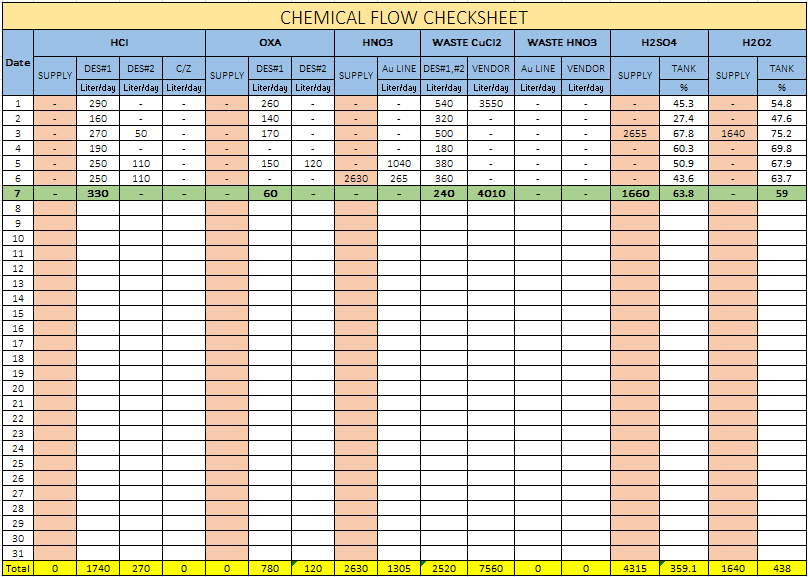Click the total value 1740
Image resolution: width=808 pixels, height=577 pixels.
pyautogui.click(x=98, y=569)
